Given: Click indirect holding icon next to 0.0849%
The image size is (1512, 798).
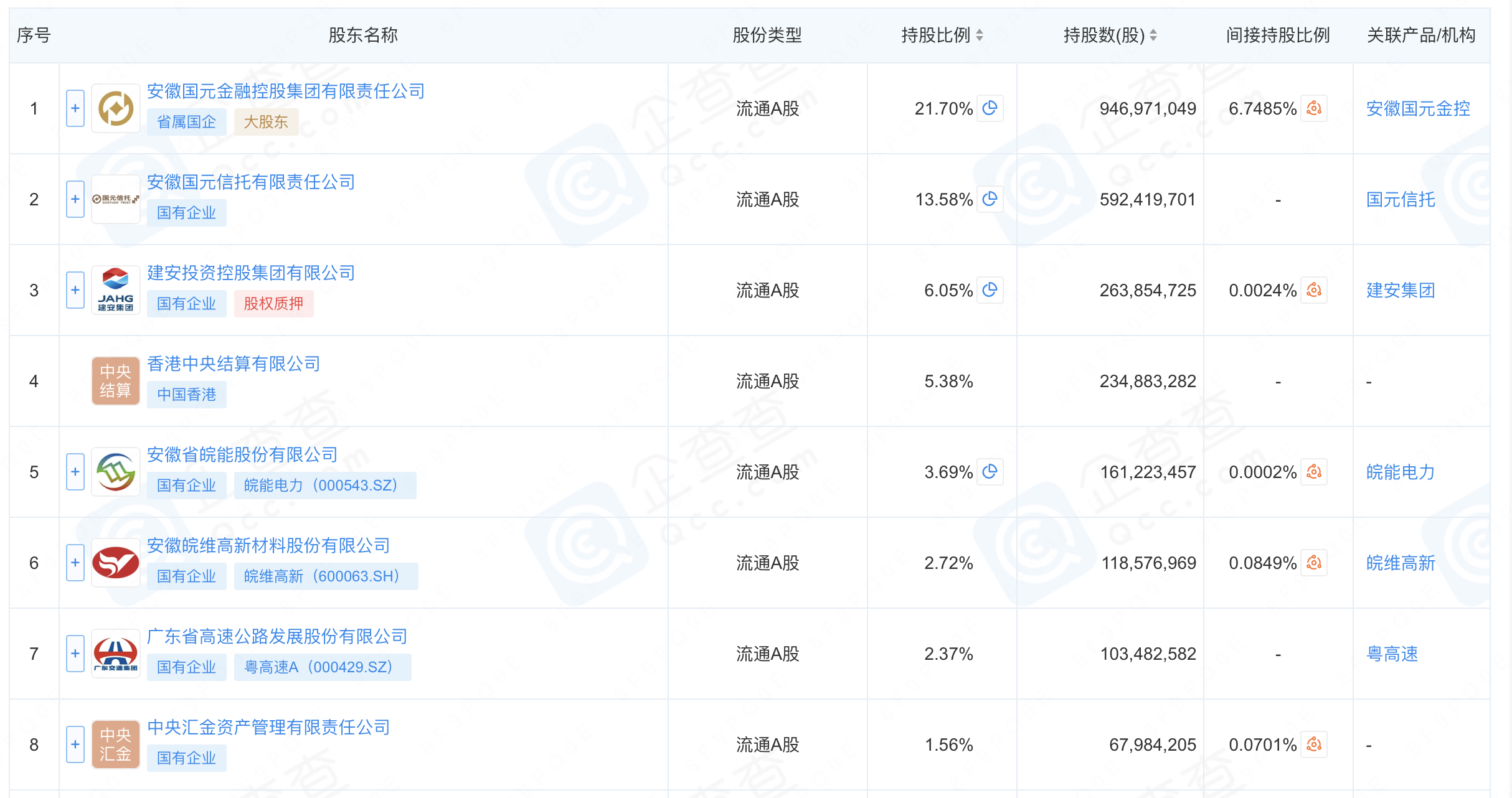Looking at the screenshot, I should click(x=1314, y=563).
